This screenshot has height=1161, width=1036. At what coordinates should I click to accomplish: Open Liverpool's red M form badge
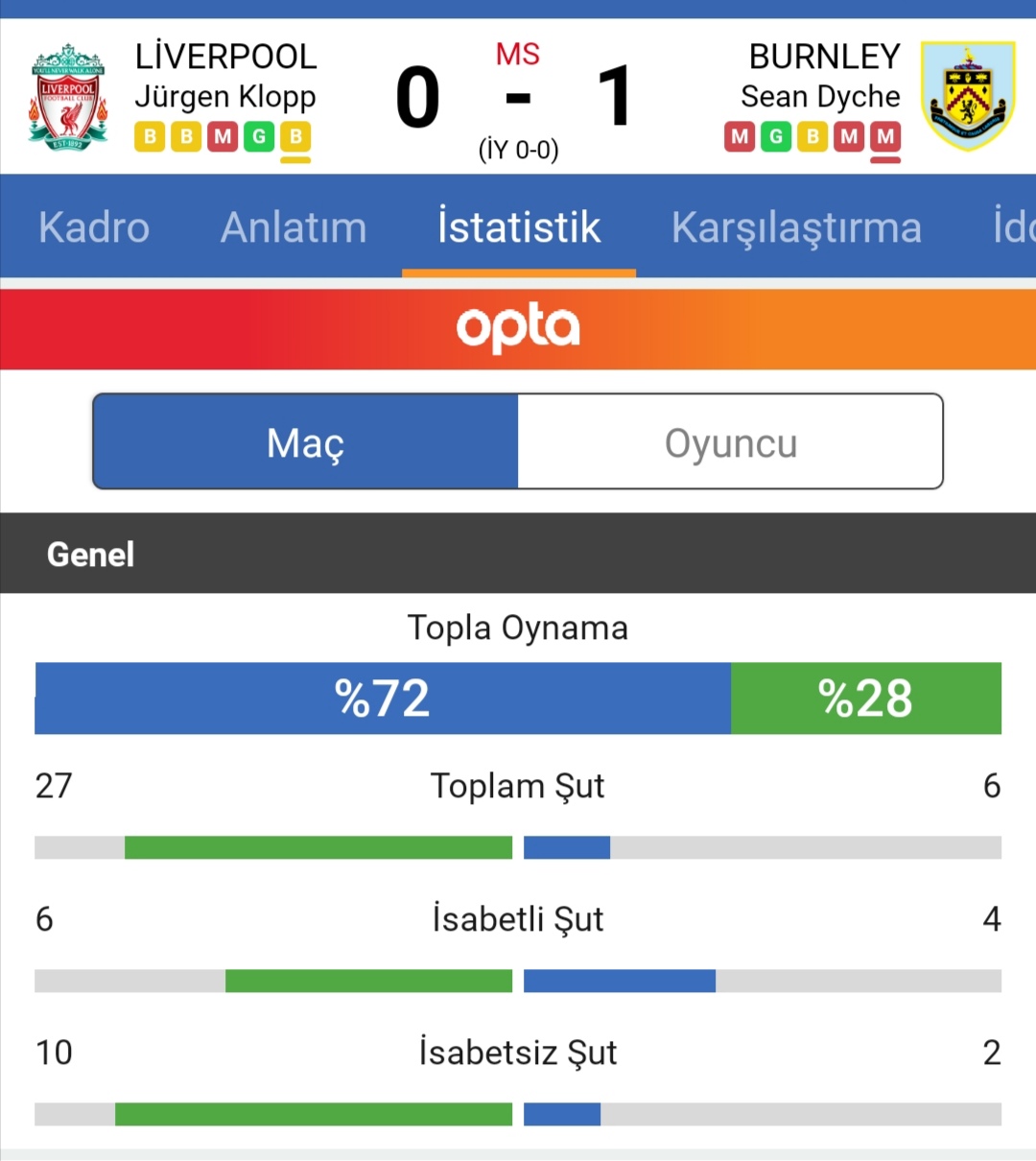click(223, 136)
